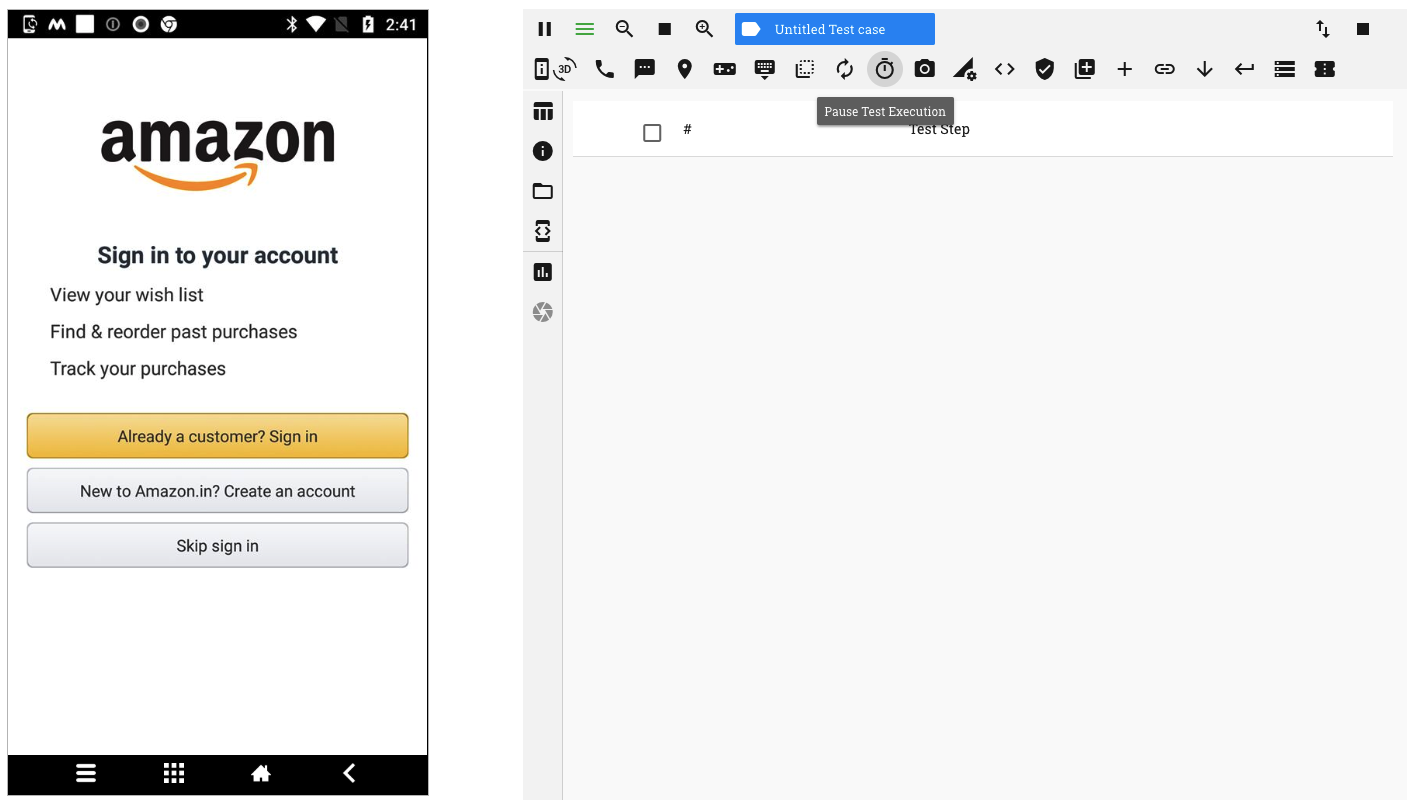Tap the Android home navigation icon
The width and height of the screenshot is (1413, 802).
point(261,773)
